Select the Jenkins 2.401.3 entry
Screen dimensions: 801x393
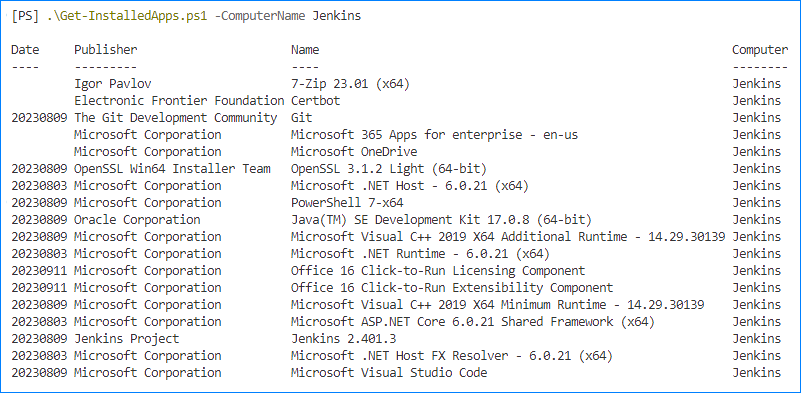tap(344, 339)
